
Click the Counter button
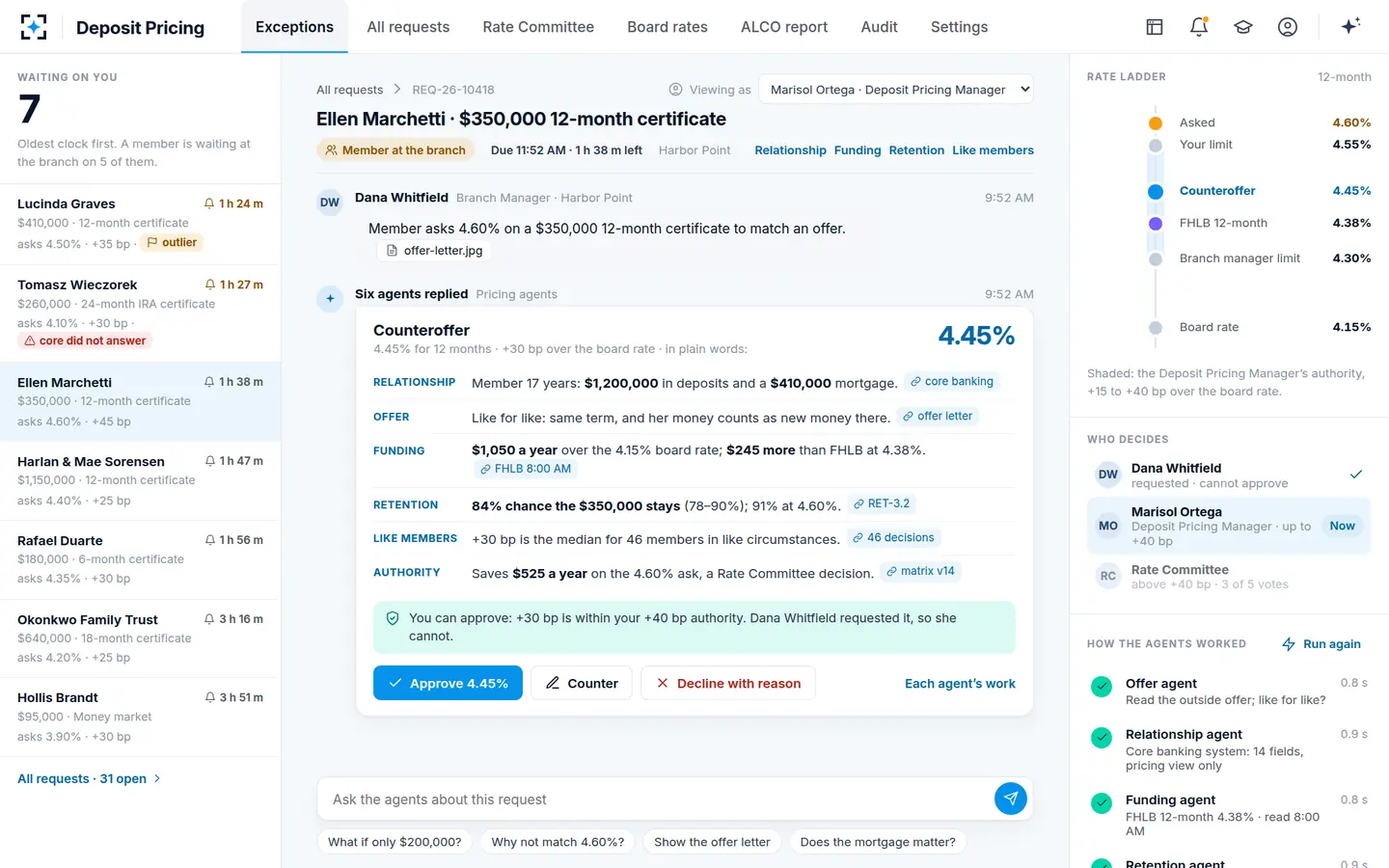pyautogui.click(x=582, y=683)
